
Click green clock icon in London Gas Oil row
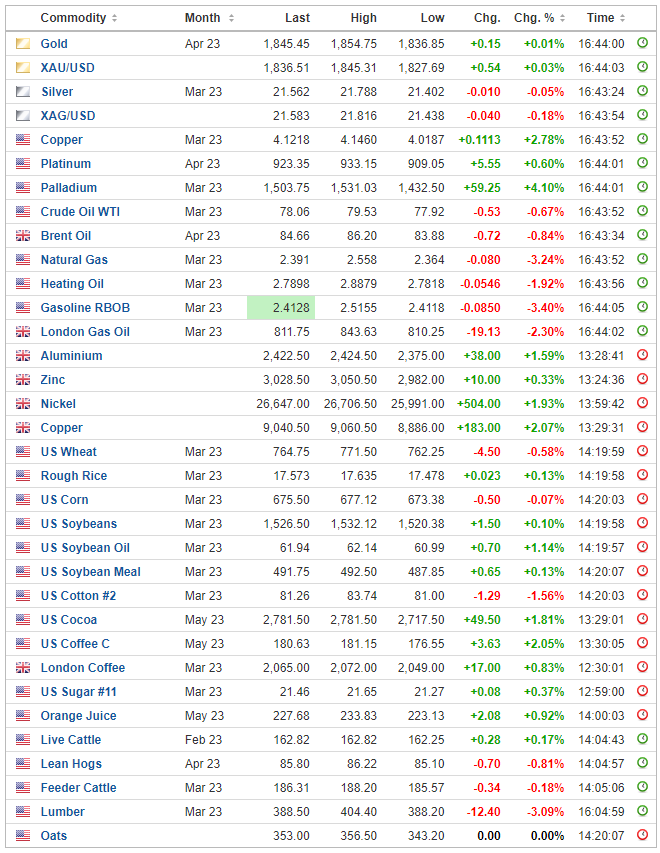(643, 330)
